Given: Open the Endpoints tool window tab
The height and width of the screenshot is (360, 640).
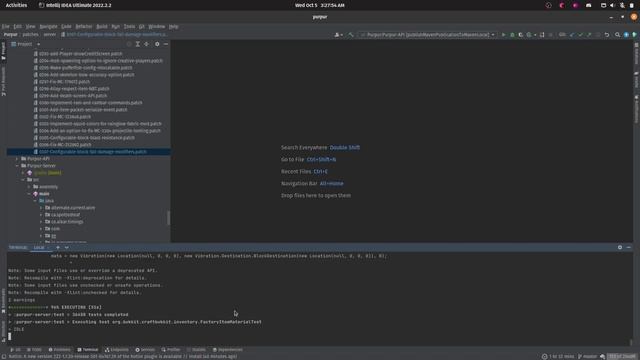Looking at the screenshot, I should pyautogui.click(x=117, y=350).
